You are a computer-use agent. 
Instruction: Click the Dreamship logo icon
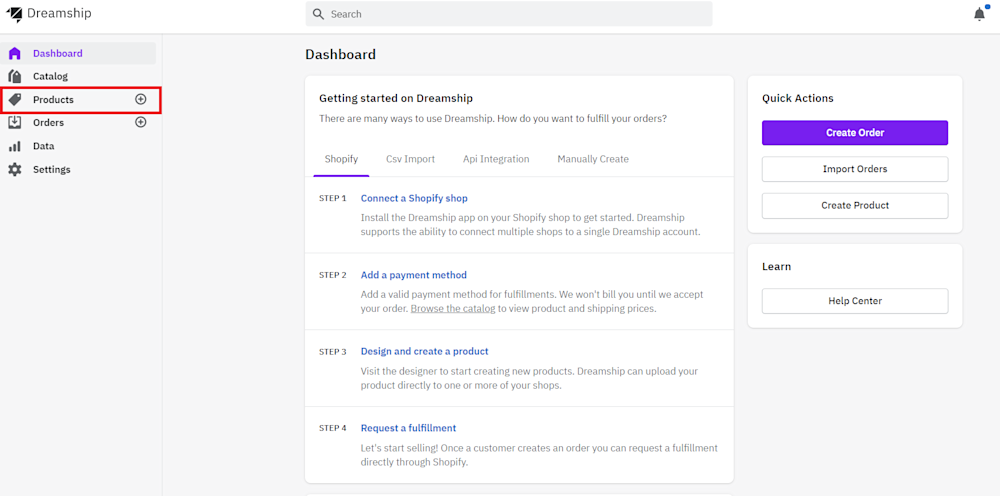14,14
